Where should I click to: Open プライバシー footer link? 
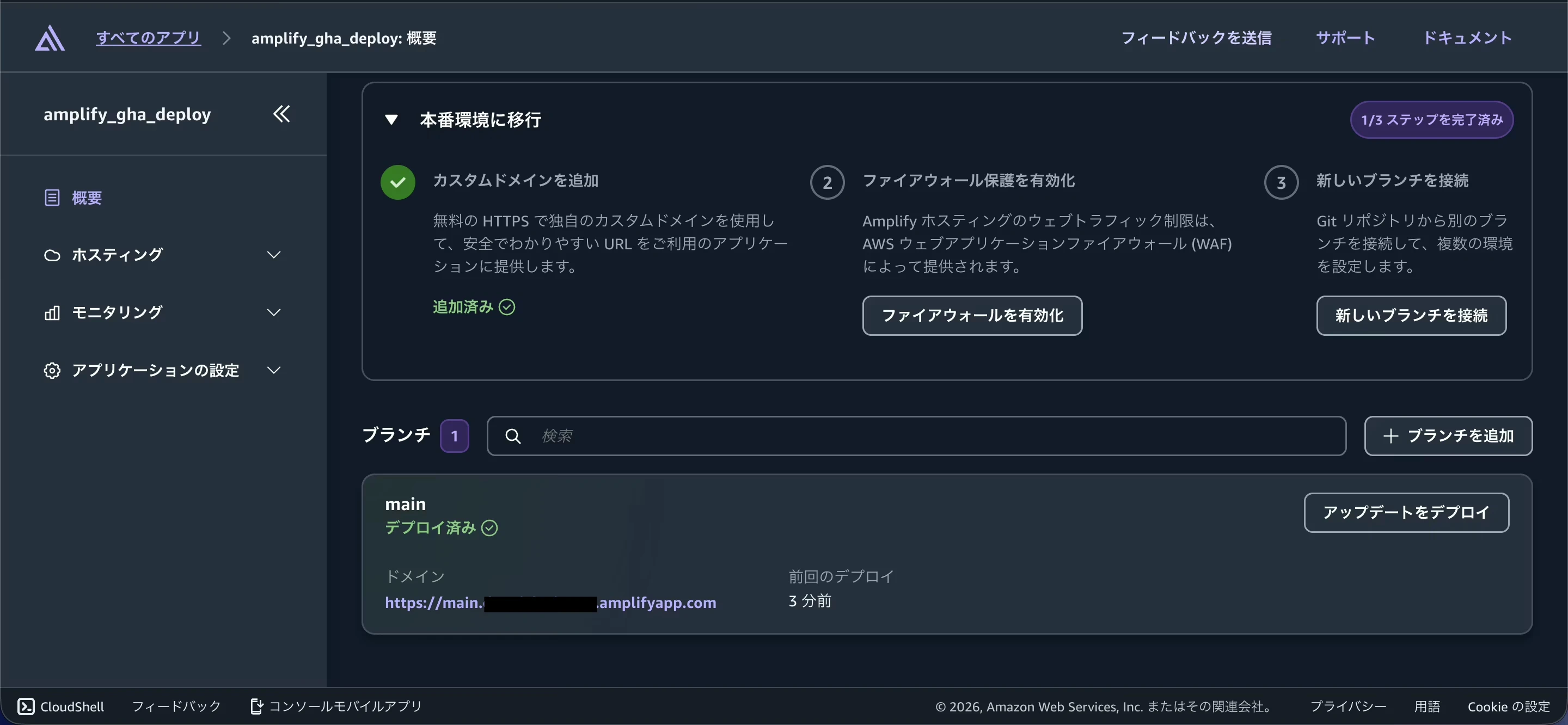pos(1348,706)
